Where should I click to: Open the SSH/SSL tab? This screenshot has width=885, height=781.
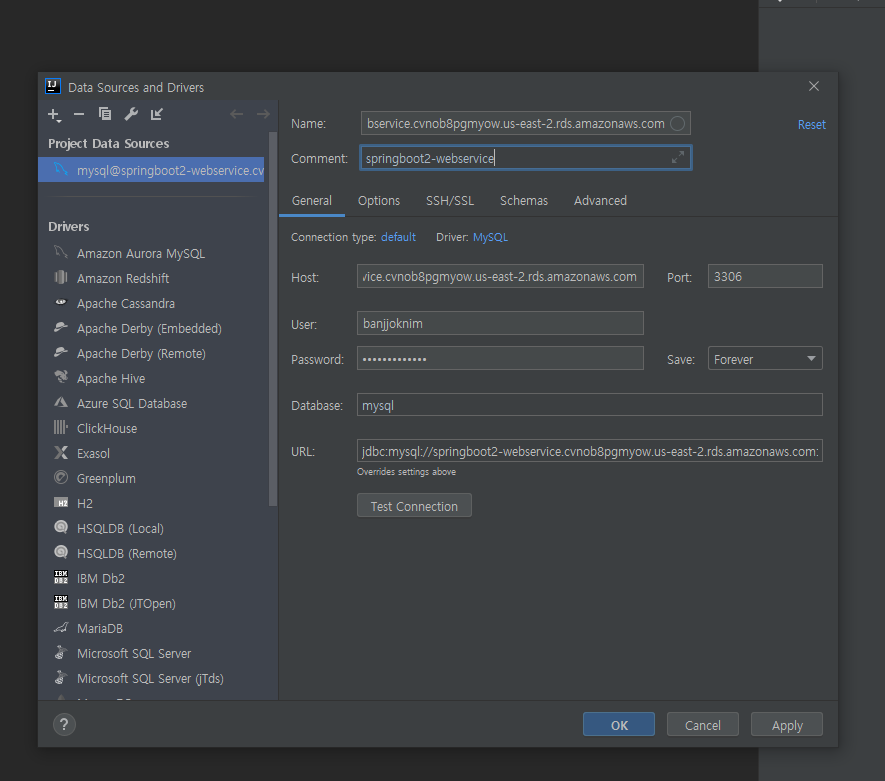click(450, 201)
